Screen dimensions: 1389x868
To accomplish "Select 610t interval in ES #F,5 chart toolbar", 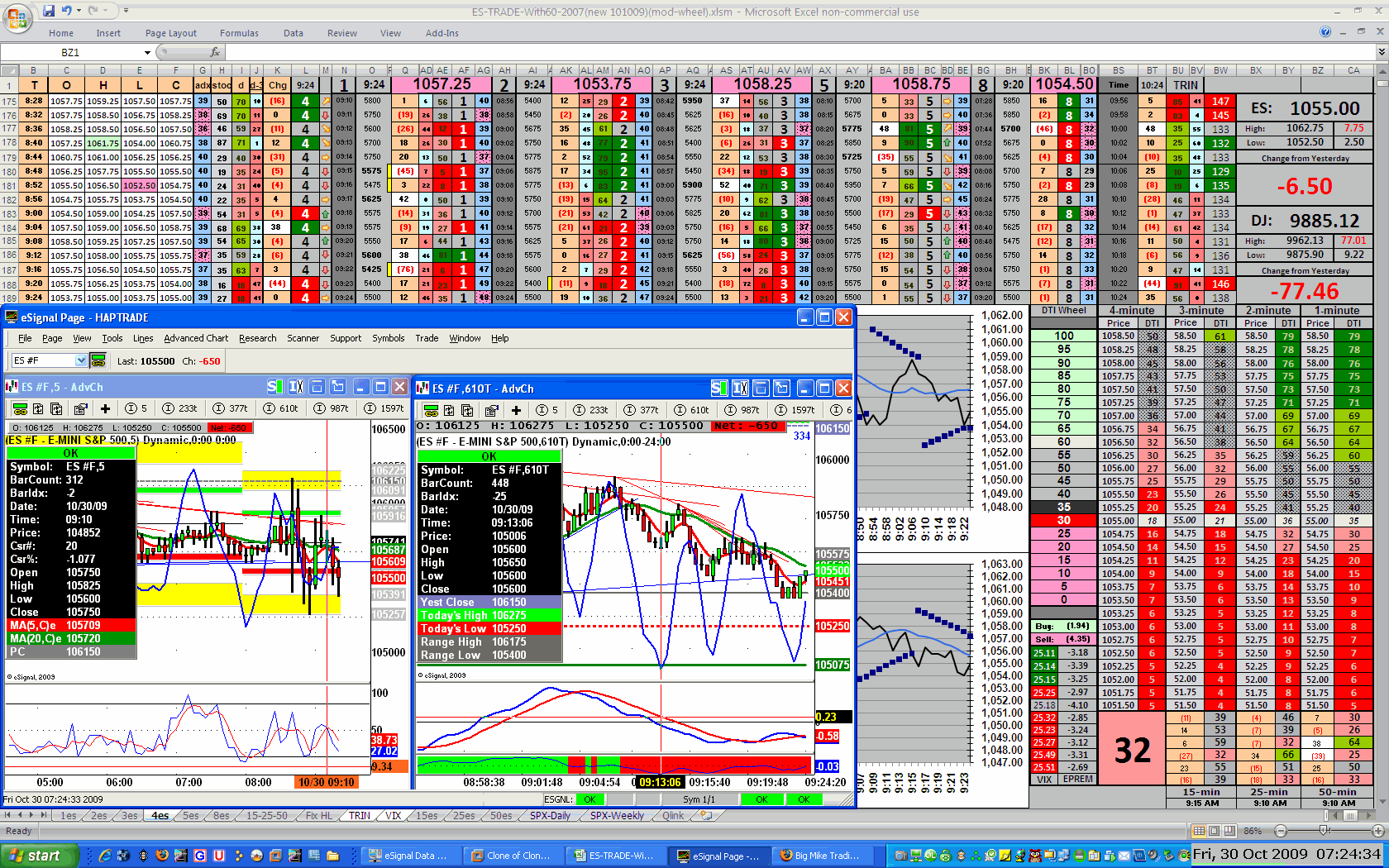I will pos(281,408).
